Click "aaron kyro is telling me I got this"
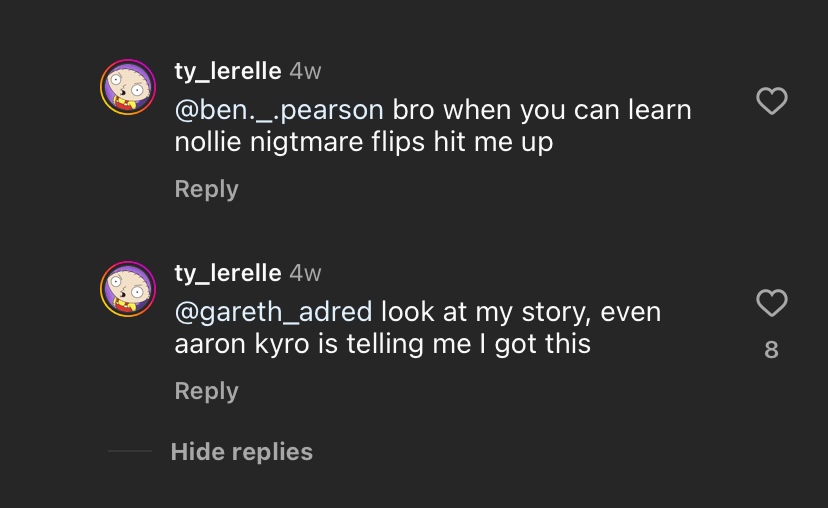828x508 pixels. pyautogui.click(x=382, y=344)
